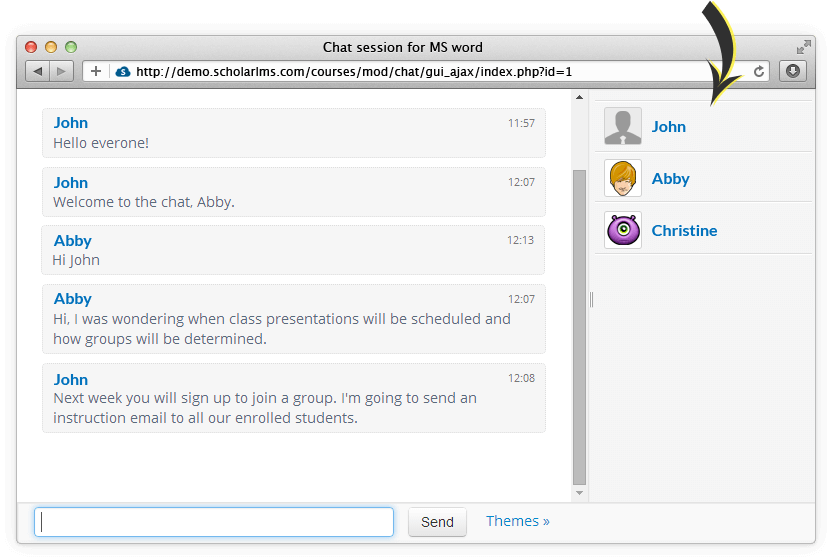
Task: Click the chat scrollbar down arrow
Action: pyautogui.click(x=579, y=493)
